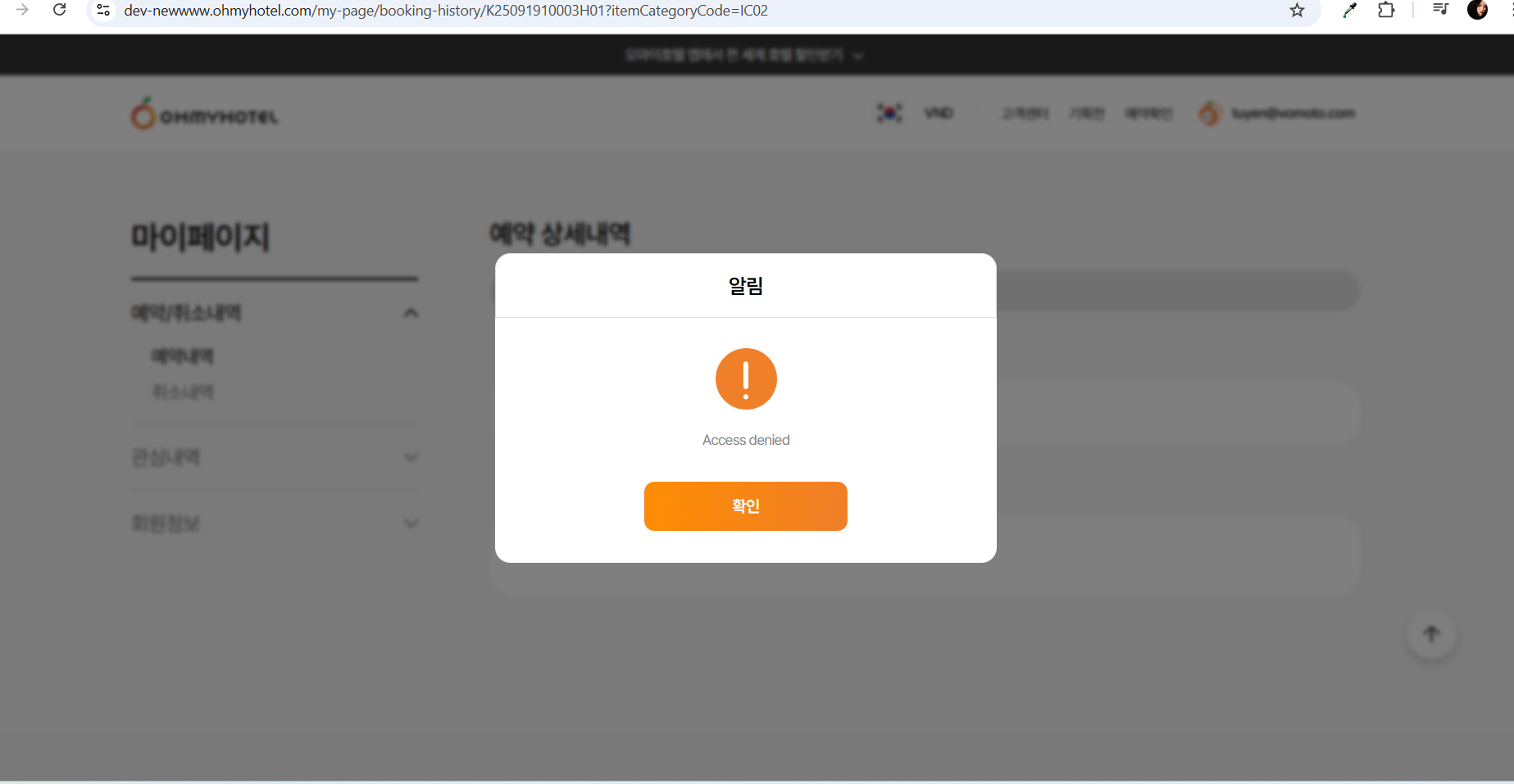Click the OHMYHOTEL logo
The image size is (1514, 784).
tap(205, 114)
